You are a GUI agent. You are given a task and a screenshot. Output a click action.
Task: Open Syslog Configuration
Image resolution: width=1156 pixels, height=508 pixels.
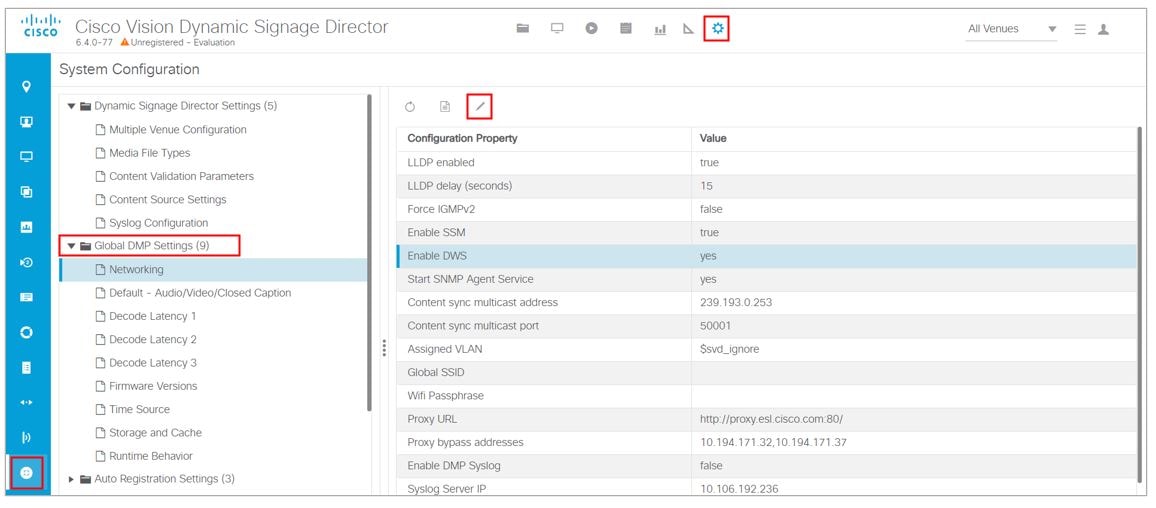(159, 223)
